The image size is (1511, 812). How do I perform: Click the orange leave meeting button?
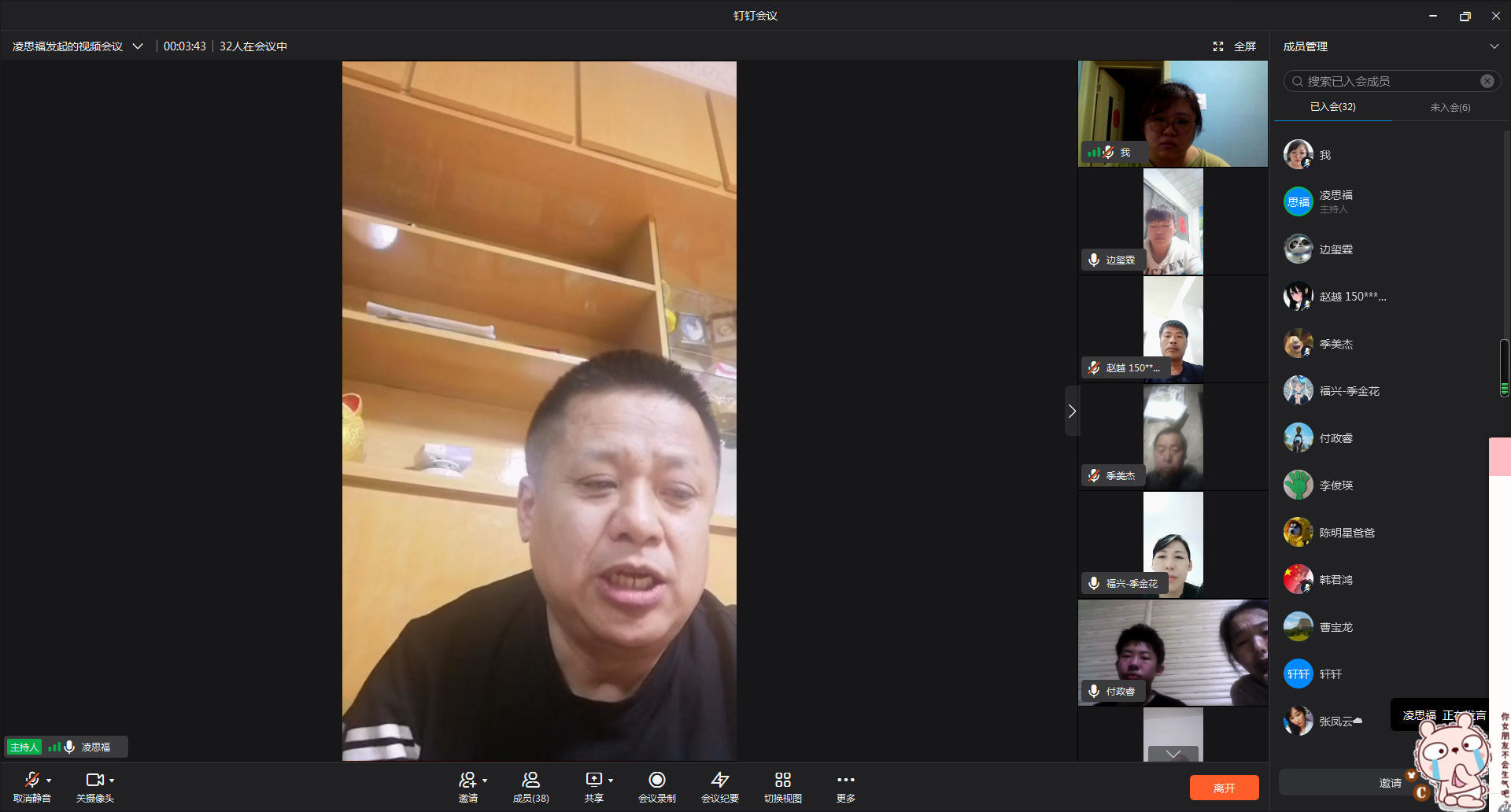click(x=1224, y=788)
